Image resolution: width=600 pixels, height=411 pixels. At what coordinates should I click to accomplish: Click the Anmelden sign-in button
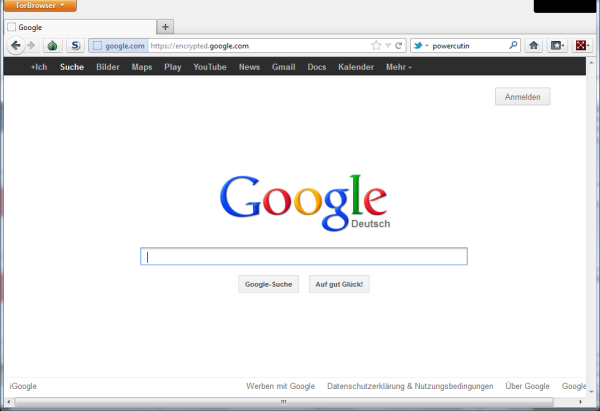(523, 97)
